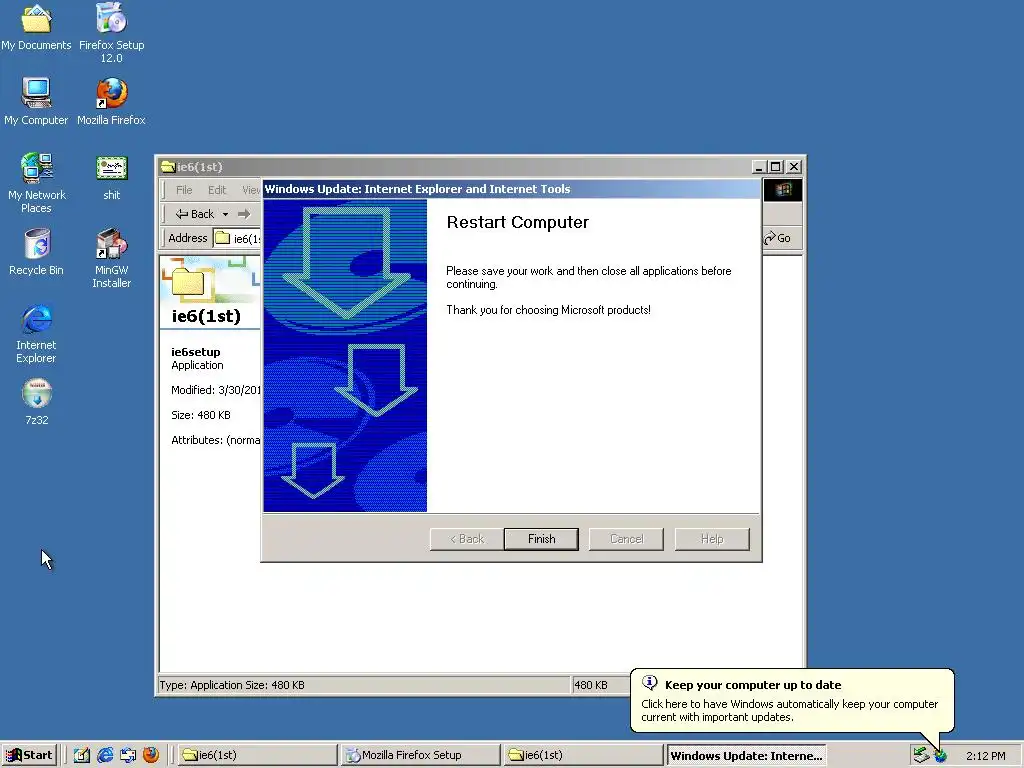Click the Help wizard button
Screen dimensions: 1024x768
coord(712,539)
